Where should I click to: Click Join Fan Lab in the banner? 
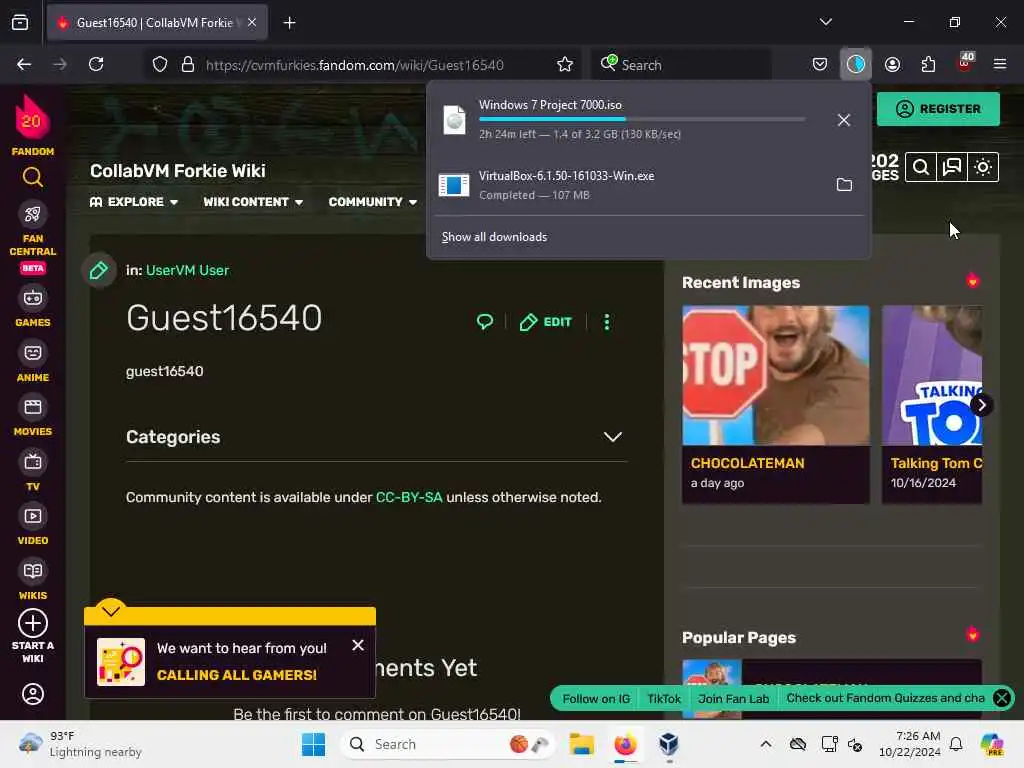[x=733, y=698]
